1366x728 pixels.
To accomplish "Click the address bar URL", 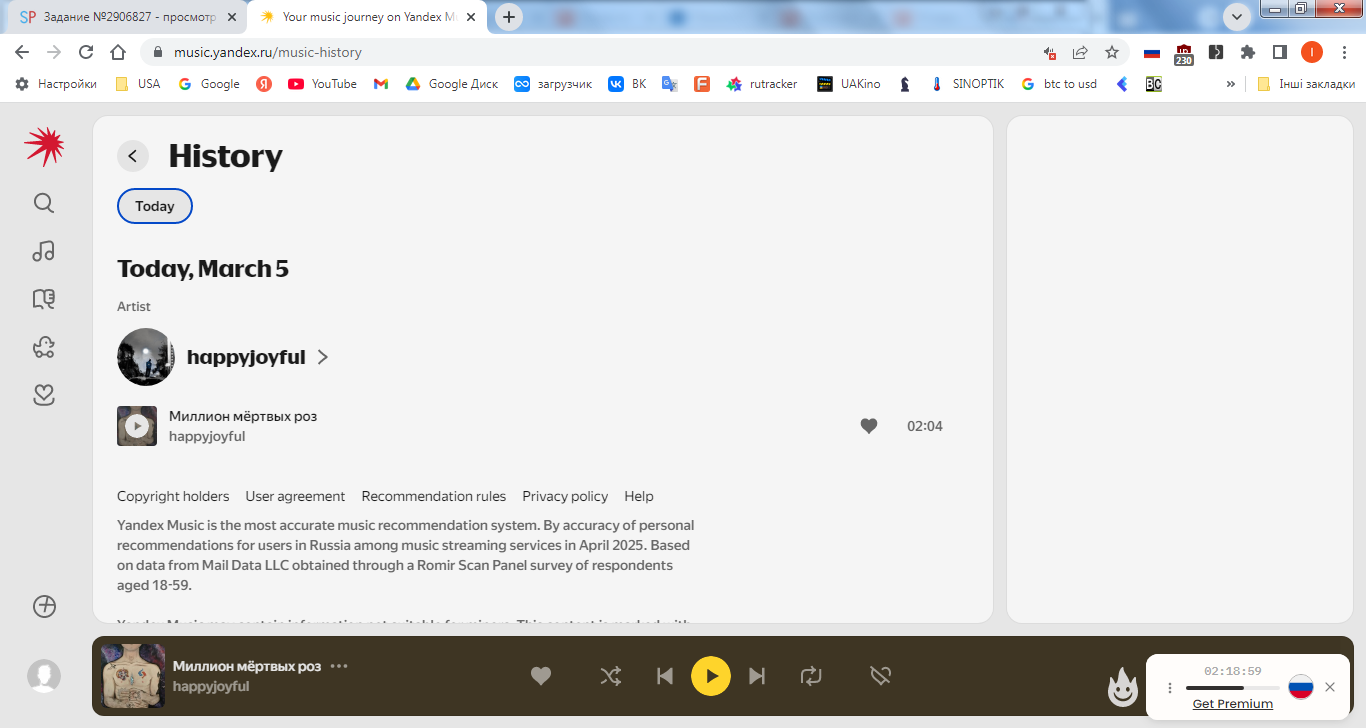I will [x=268, y=52].
